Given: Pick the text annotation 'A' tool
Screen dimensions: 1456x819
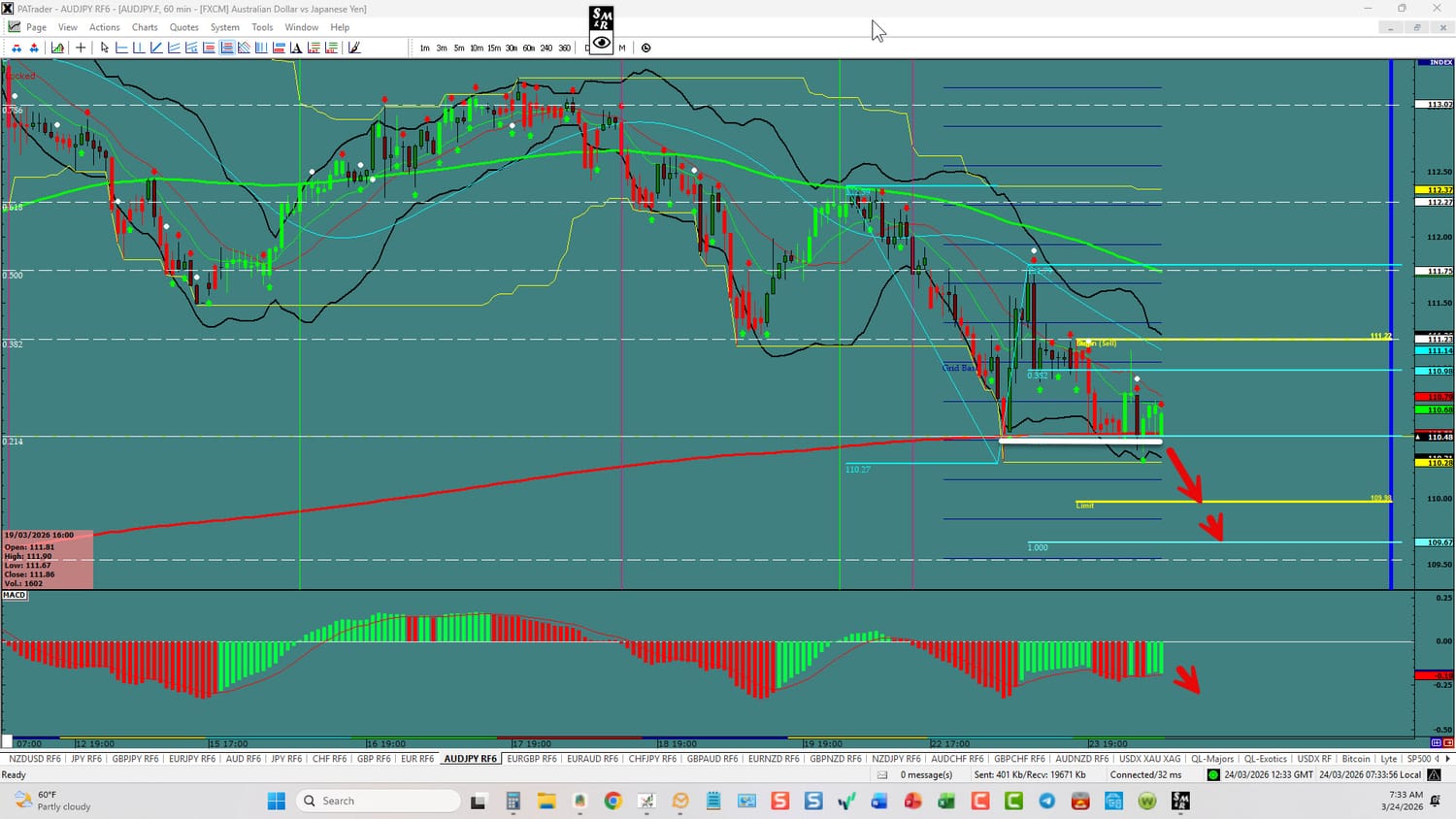Looking at the screenshot, I should click(296, 48).
